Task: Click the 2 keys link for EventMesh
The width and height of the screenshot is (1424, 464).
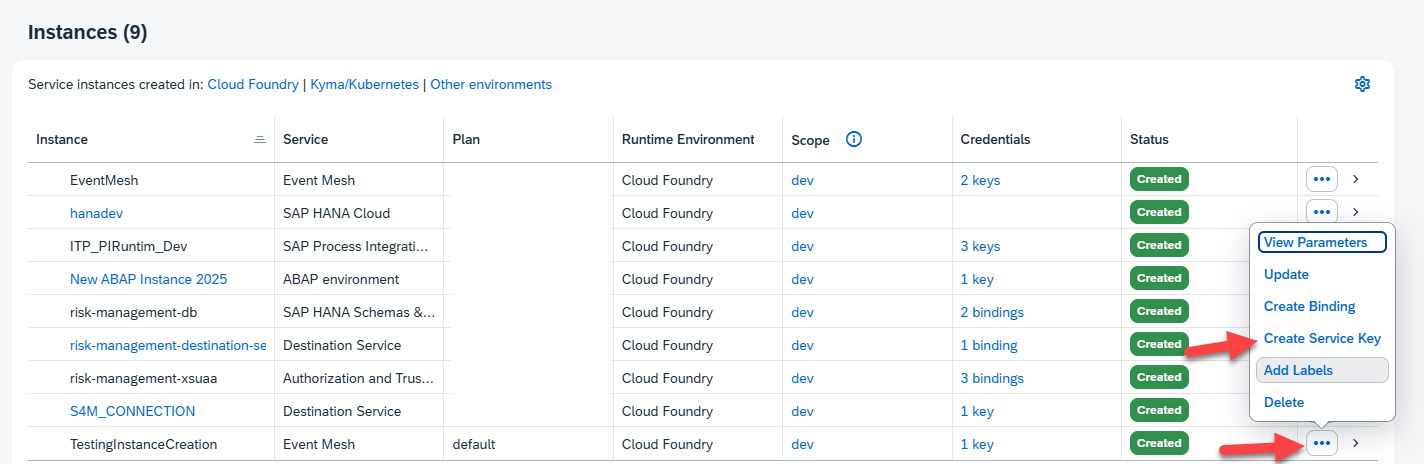Action: [x=980, y=180]
